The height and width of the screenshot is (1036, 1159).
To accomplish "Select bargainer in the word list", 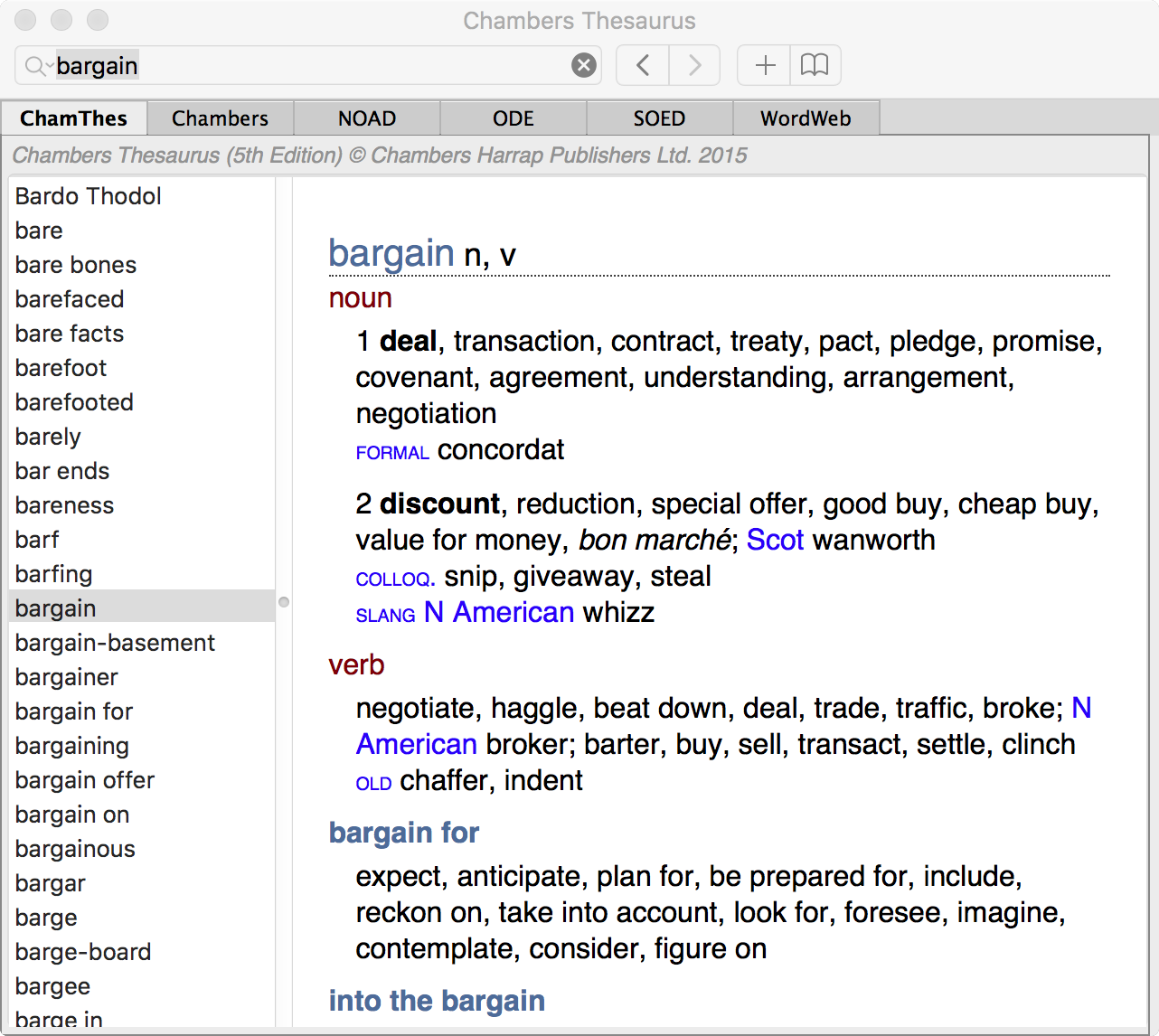I will 142,677.
